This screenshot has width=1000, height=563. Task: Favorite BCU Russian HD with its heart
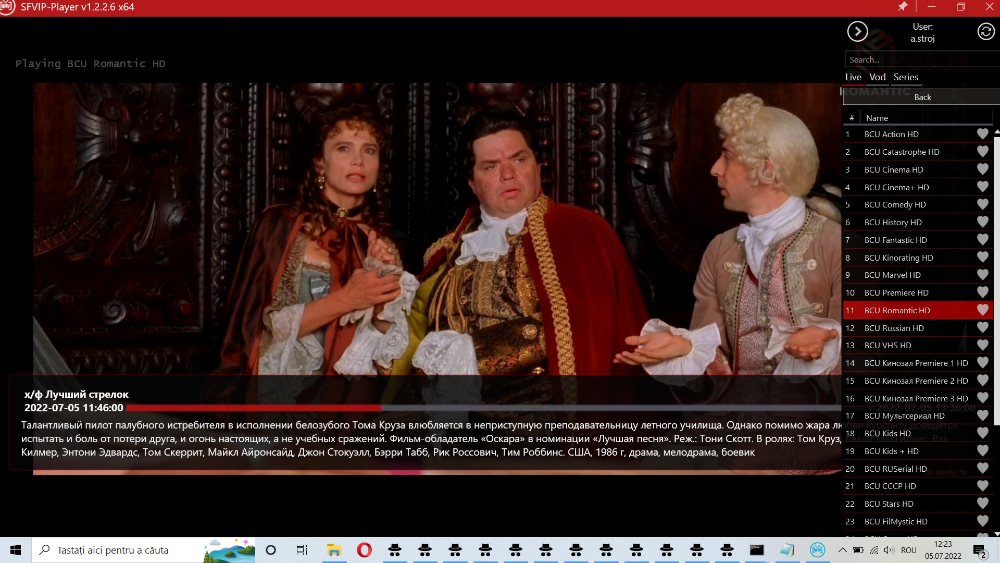(982, 328)
